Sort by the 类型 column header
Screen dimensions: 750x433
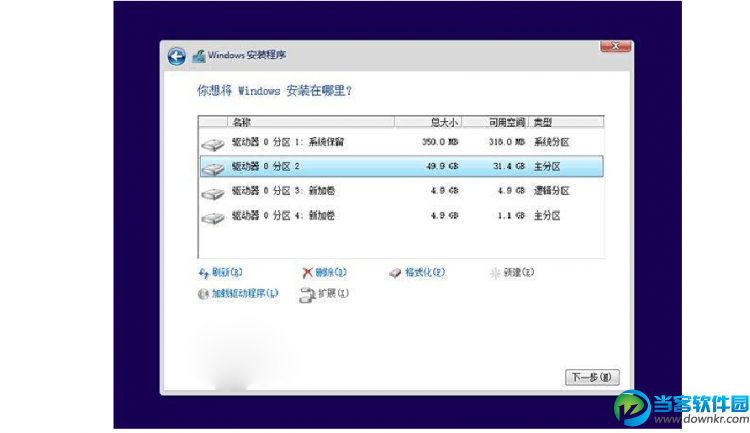pyautogui.click(x=566, y=122)
